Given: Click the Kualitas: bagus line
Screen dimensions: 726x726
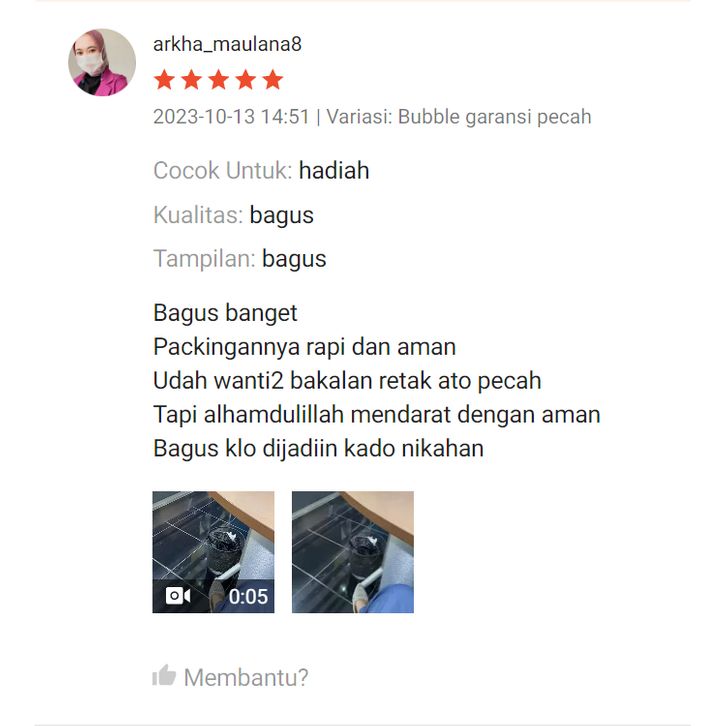Looking at the screenshot, I should tap(233, 215).
